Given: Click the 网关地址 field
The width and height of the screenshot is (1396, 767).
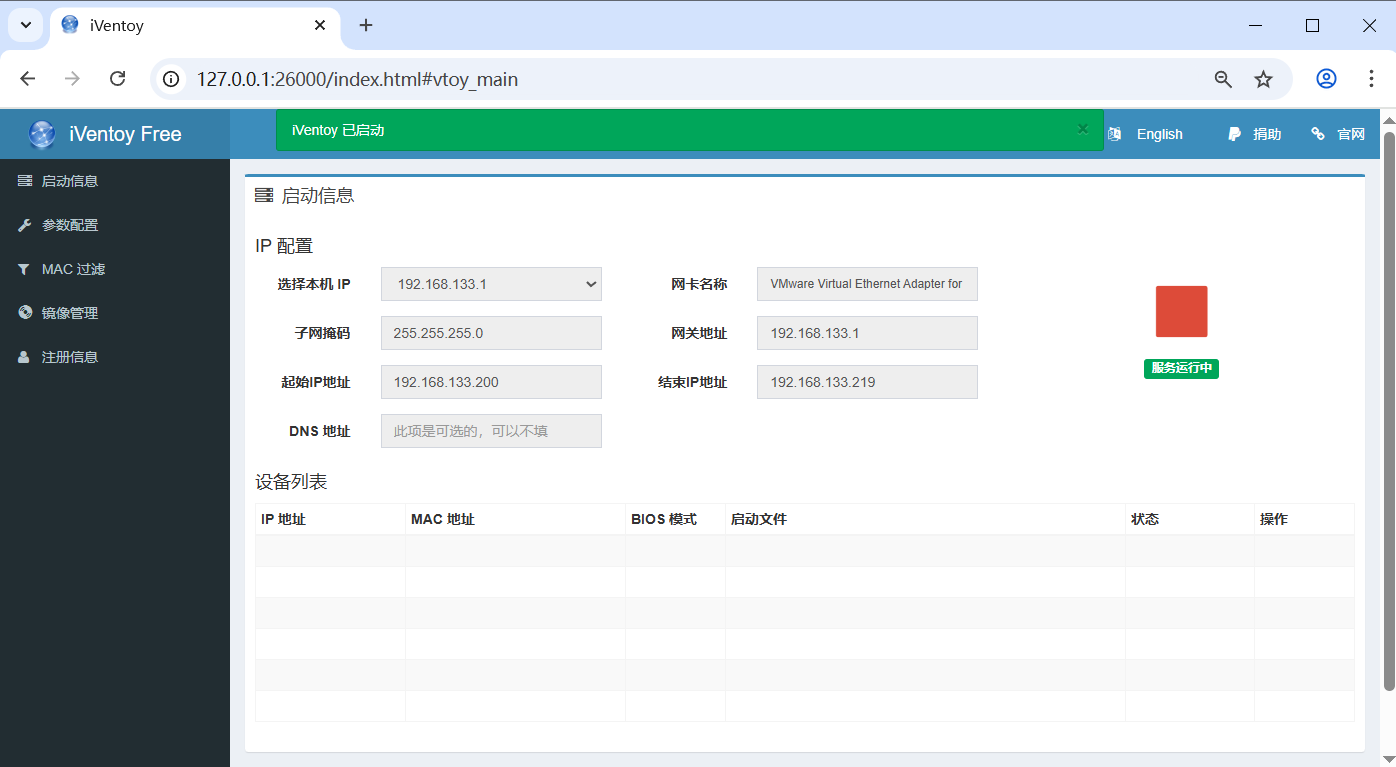Looking at the screenshot, I should click(867, 333).
